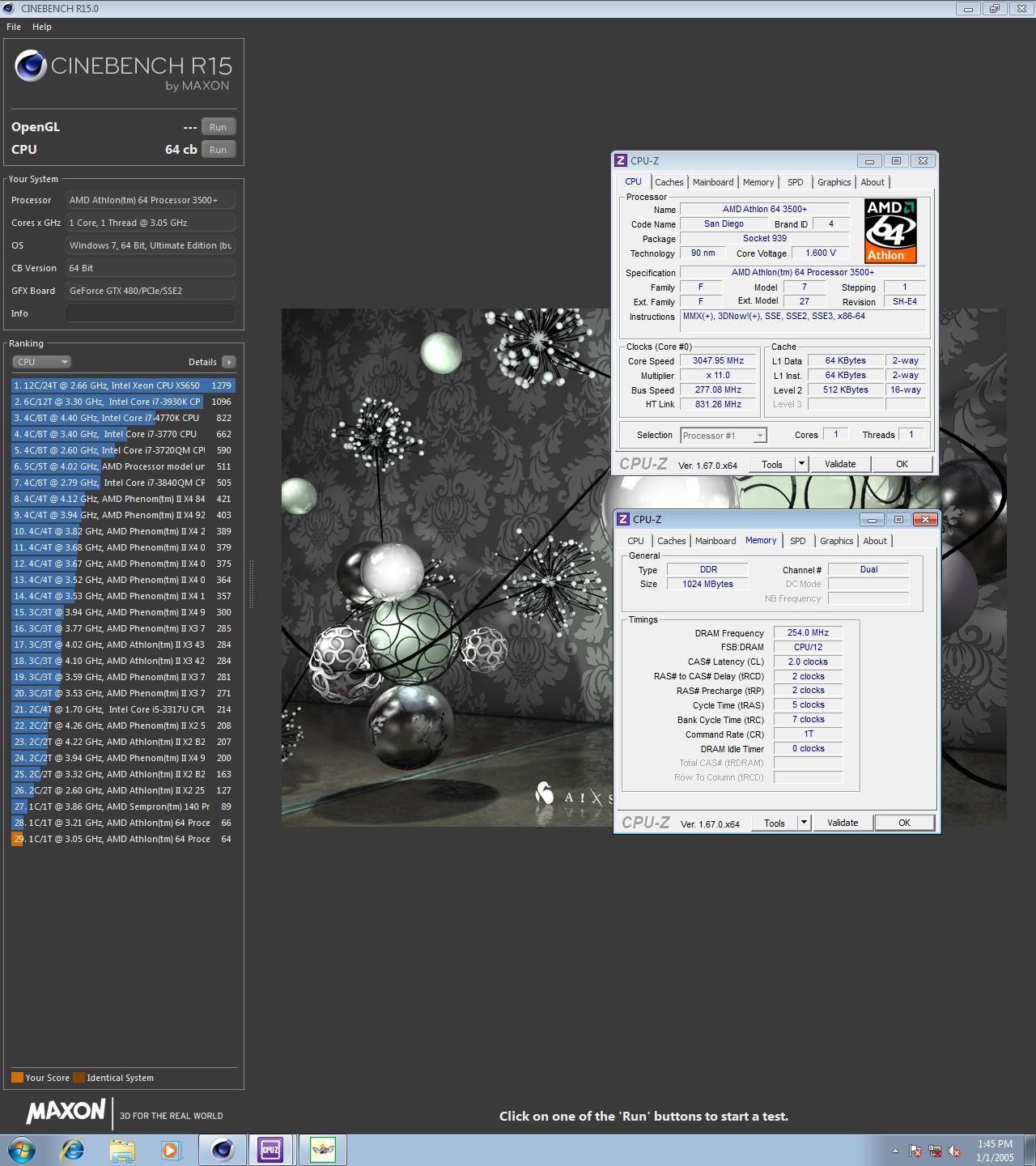The image size is (1036, 1166).
Task: Select ranking row 6 5C/5T AMD Processor
Action: (x=123, y=466)
